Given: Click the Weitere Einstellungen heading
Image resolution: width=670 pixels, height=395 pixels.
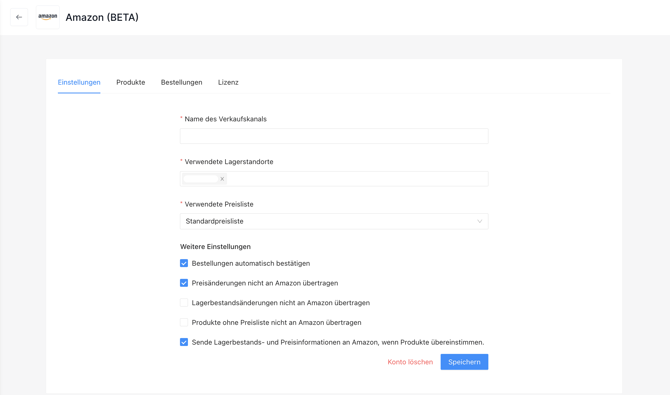Looking at the screenshot, I should [x=215, y=247].
